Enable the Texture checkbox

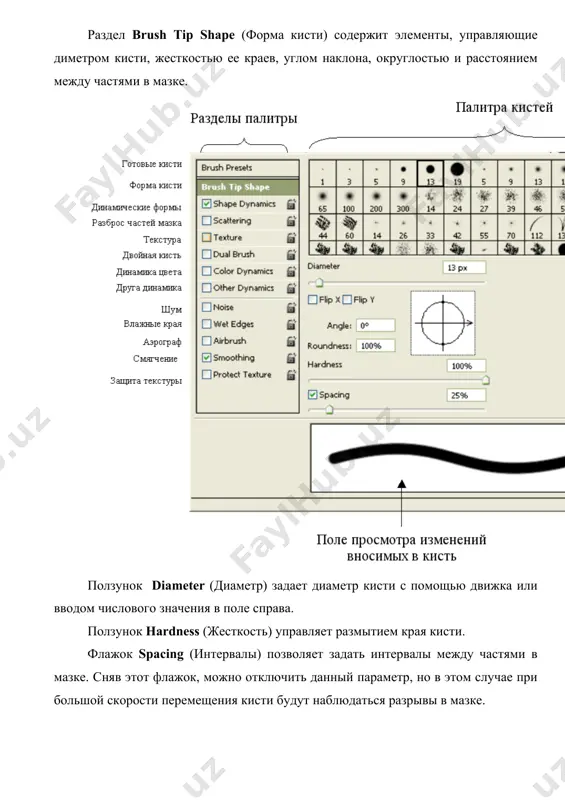[x=206, y=237]
